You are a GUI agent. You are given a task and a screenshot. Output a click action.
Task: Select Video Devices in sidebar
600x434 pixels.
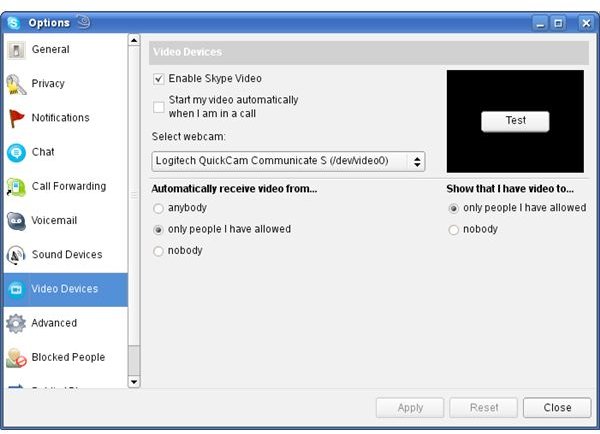click(65, 289)
